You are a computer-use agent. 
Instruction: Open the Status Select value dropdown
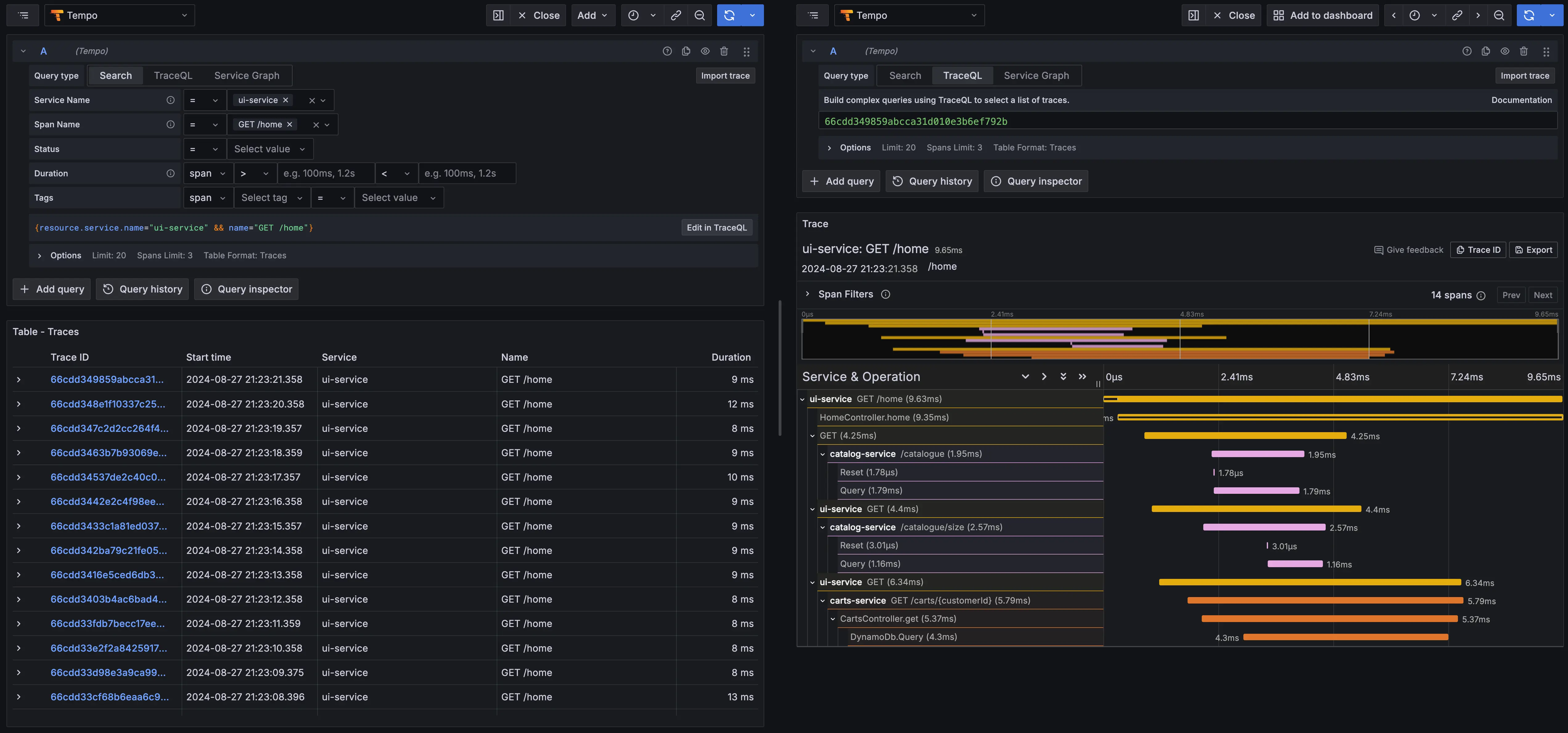click(x=270, y=149)
